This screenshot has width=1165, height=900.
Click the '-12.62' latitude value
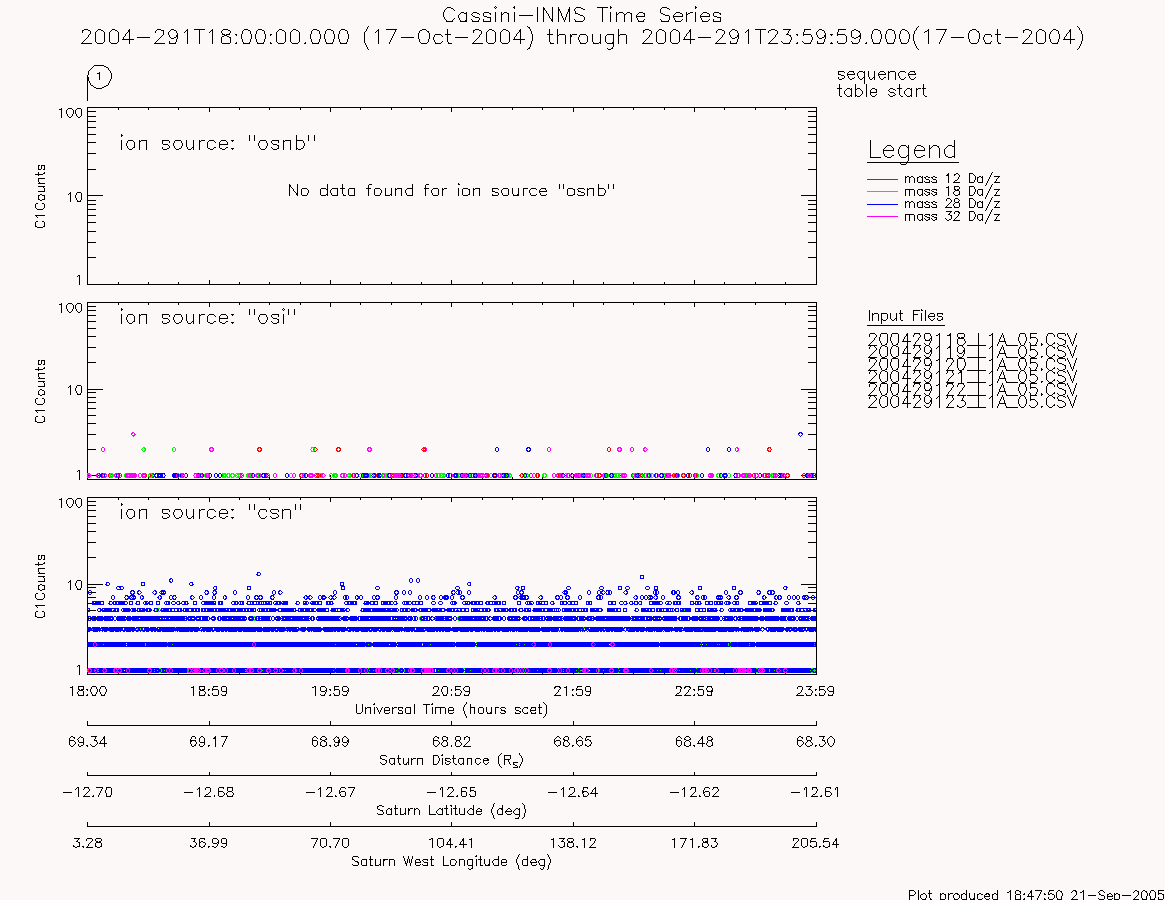[694, 792]
